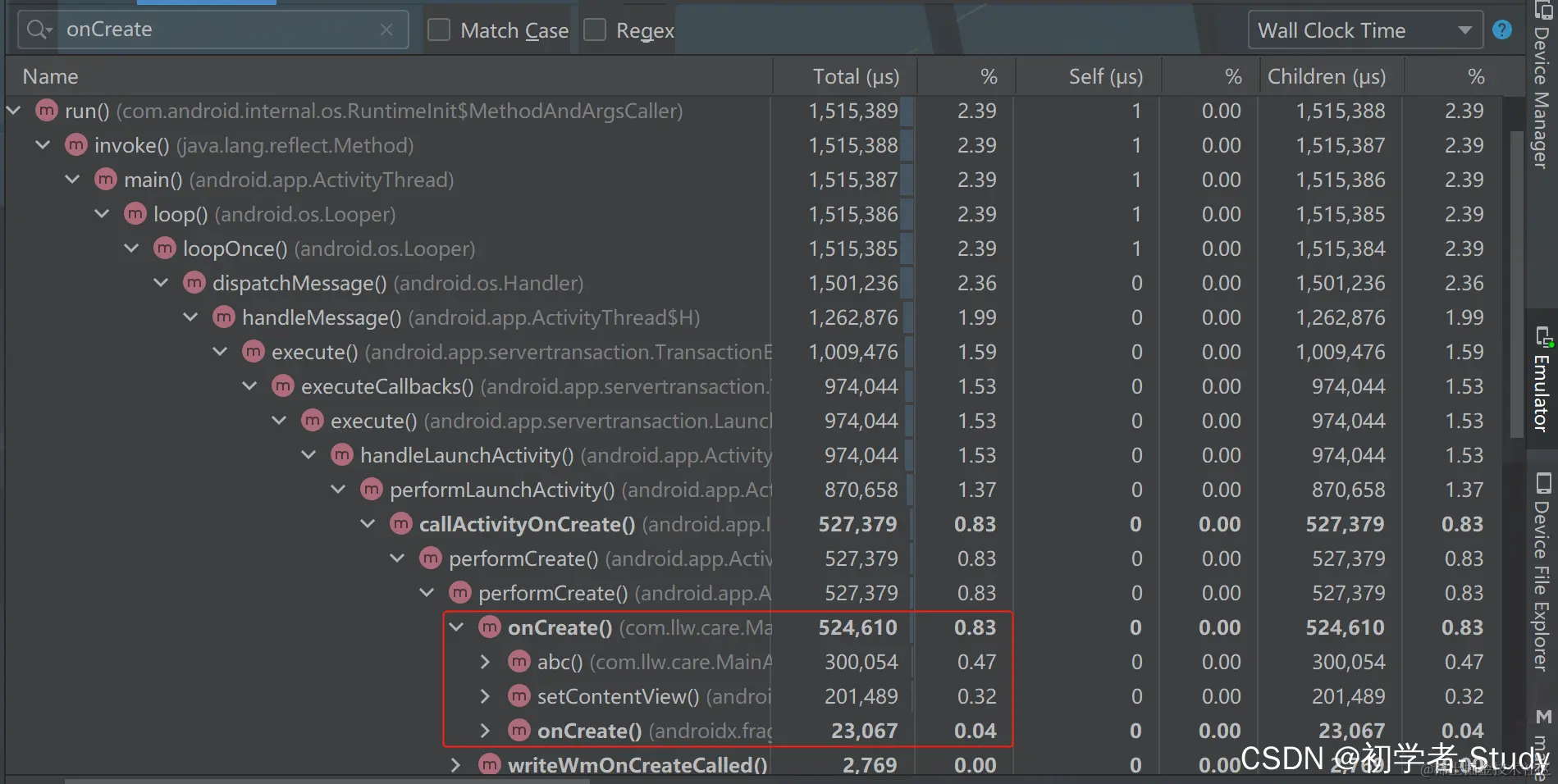
Task: Open the Wall Clock Time dropdown
Action: click(x=1365, y=30)
